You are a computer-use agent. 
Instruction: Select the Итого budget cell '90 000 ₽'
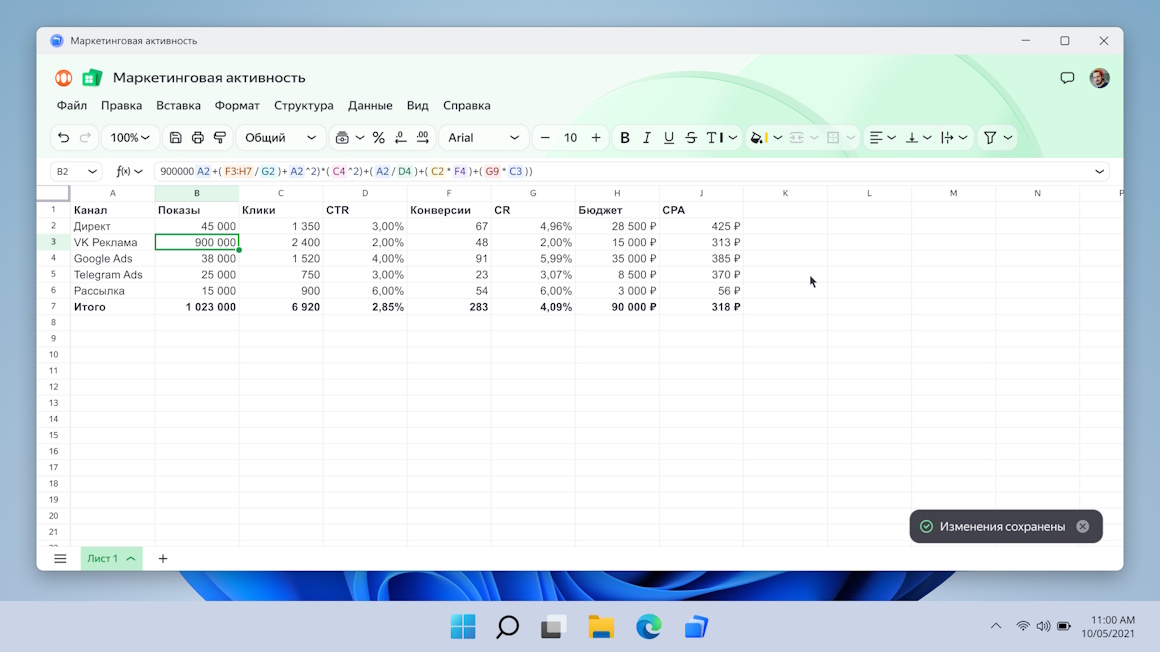coord(617,306)
